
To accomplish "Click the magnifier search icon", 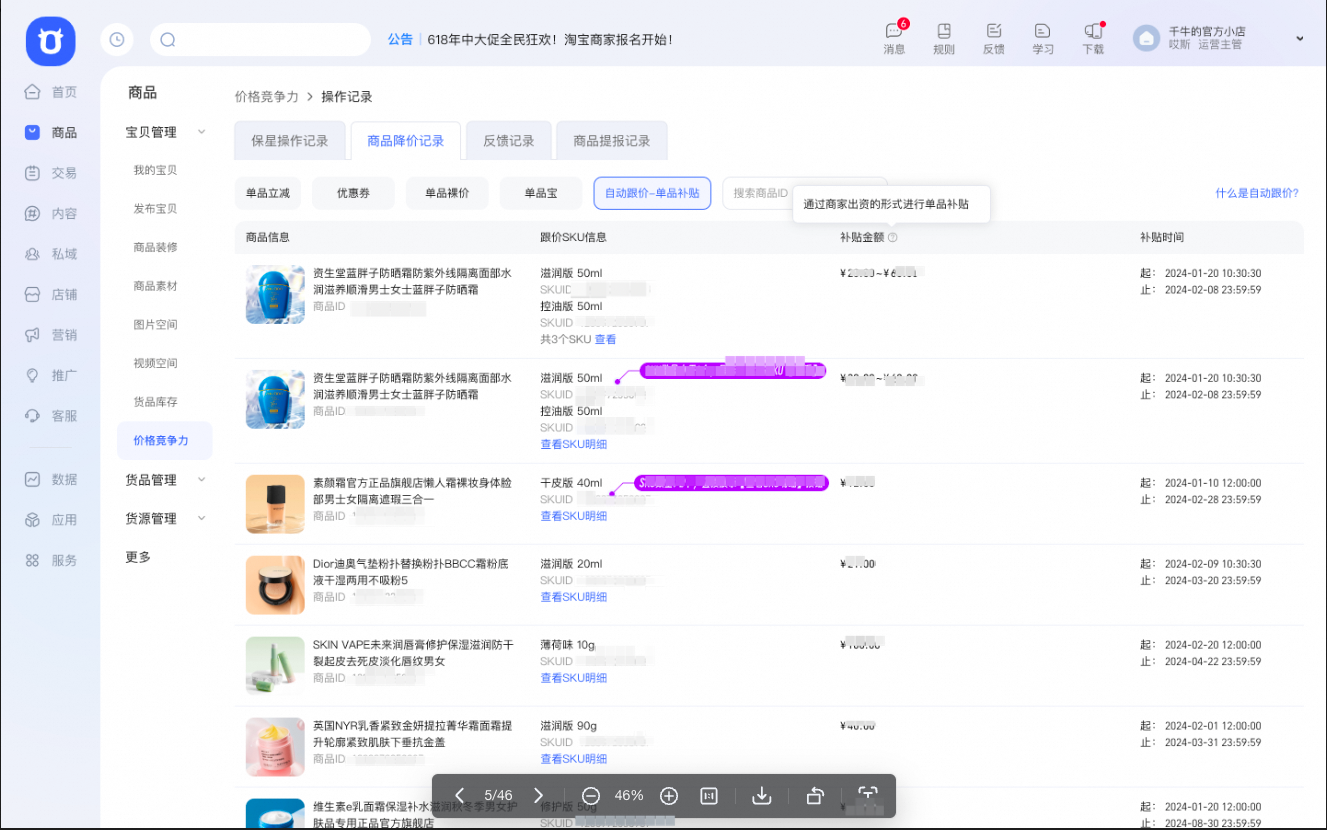I will [168, 40].
